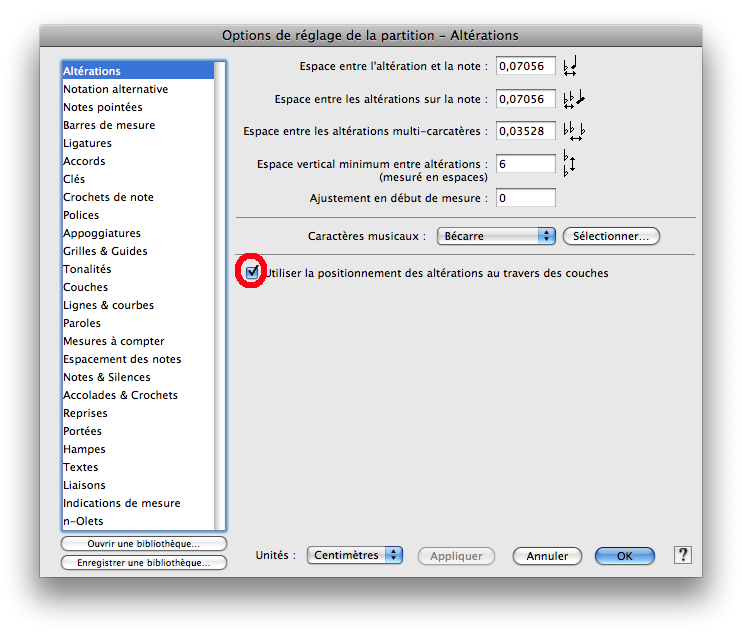Click the vertical accidental spacing icon
Screen dimensions: 742x632
click(x=569, y=163)
